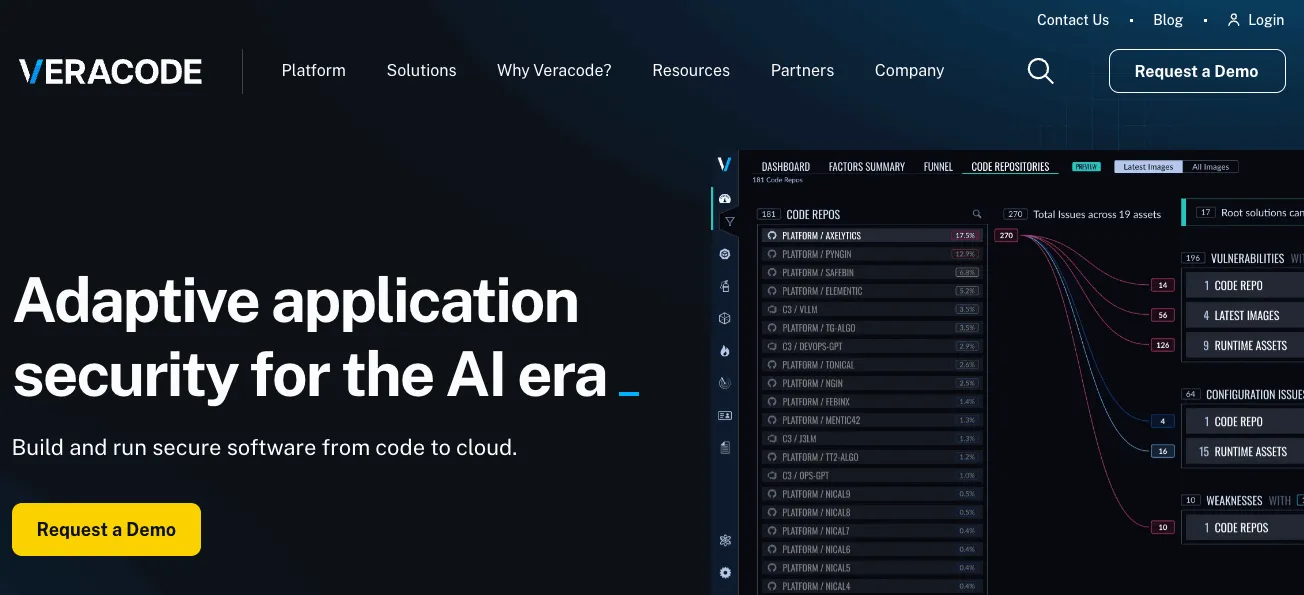Screen dimensions: 1304x595
Task: Click the Login link with user icon
Action: pyautogui.click(x=1255, y=20)
